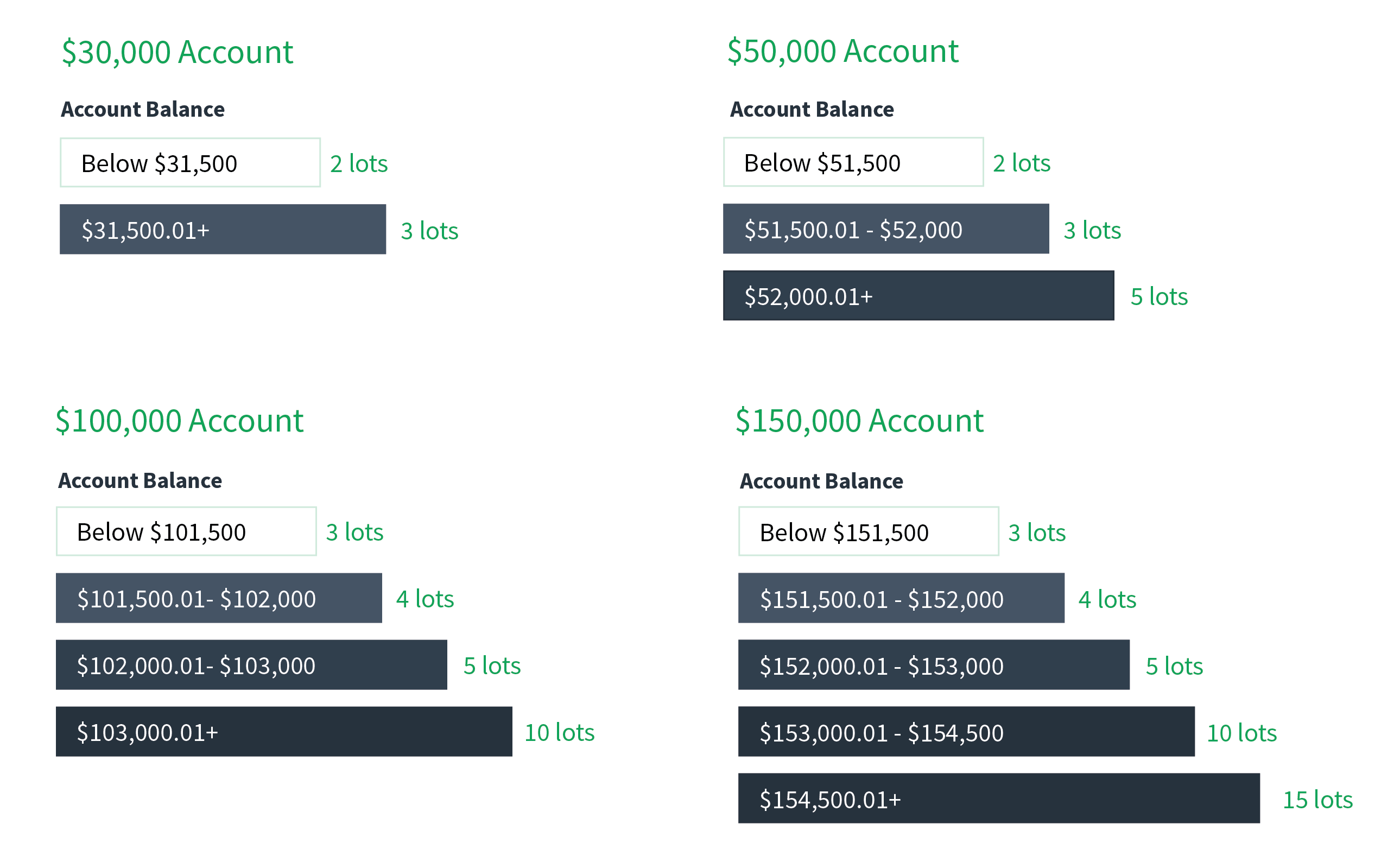Click the $153,000.01 - $154,500 bar
The width and height of the screenshot is (1400, 862).
tap(966, 732)
